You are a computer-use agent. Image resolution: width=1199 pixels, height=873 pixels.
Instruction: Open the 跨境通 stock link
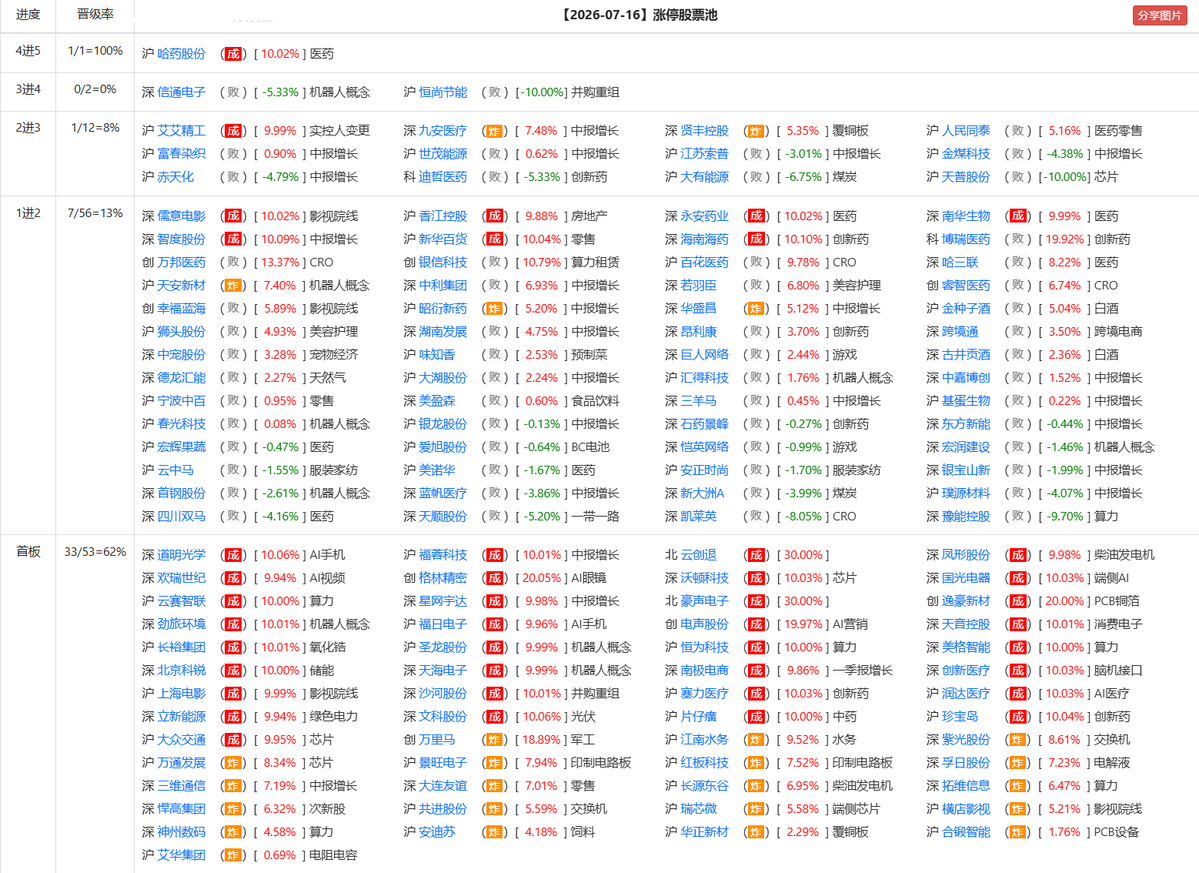point(960,331)
